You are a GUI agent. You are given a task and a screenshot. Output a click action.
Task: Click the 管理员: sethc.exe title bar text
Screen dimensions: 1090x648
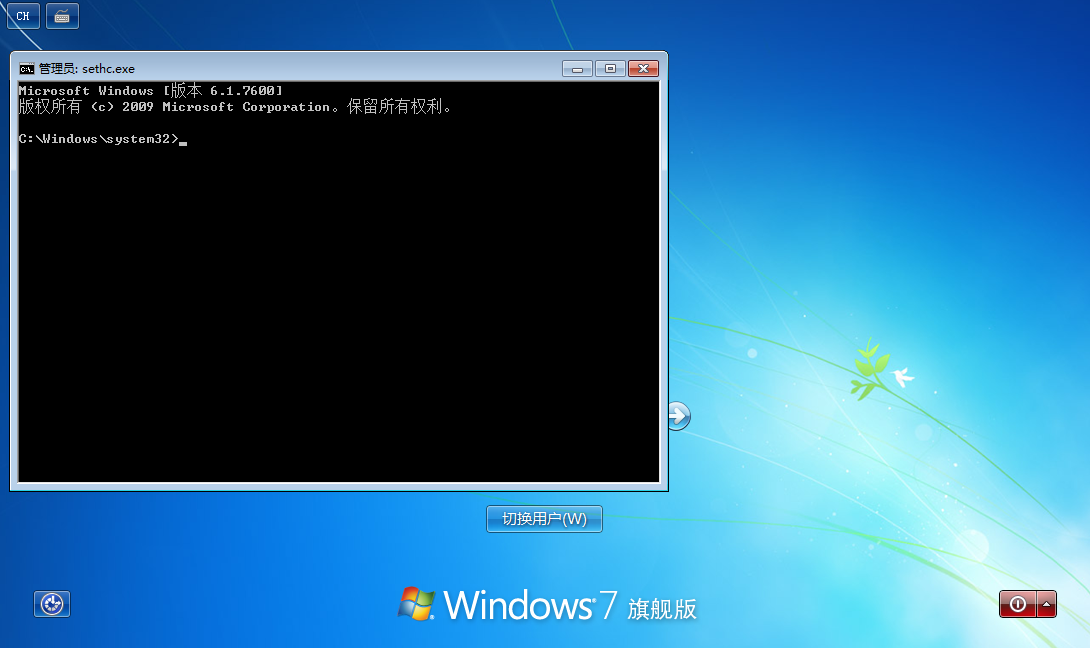[x=86, y=69]
